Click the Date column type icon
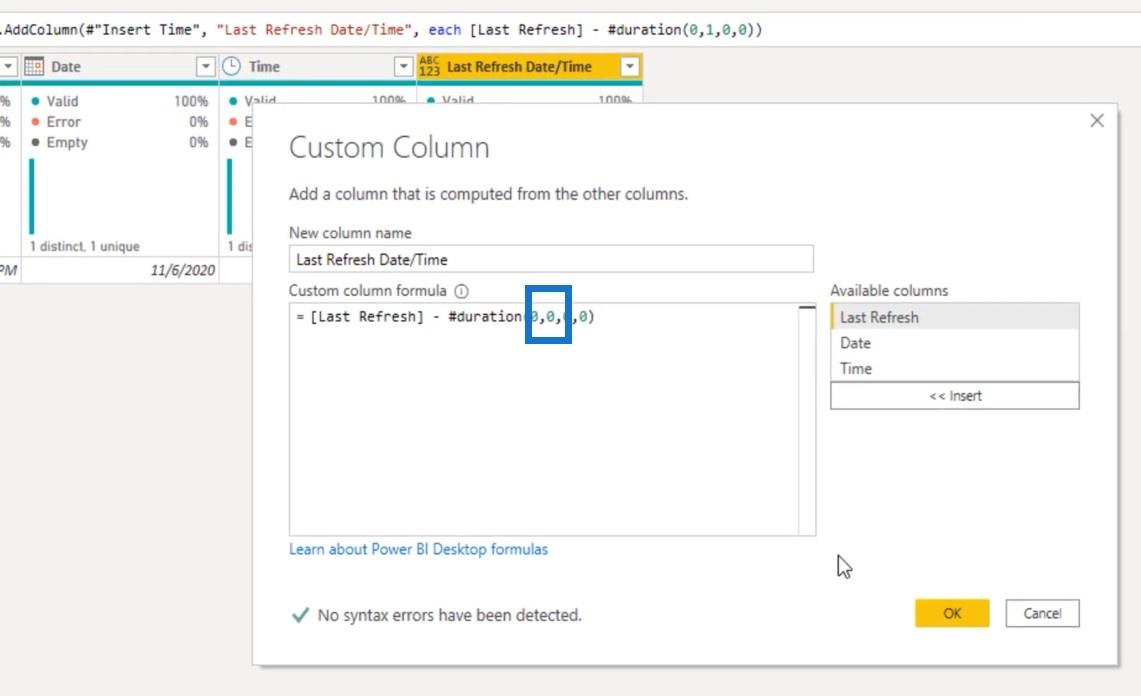The height and width of the screenshot is (696, 1141). point(34,66)
